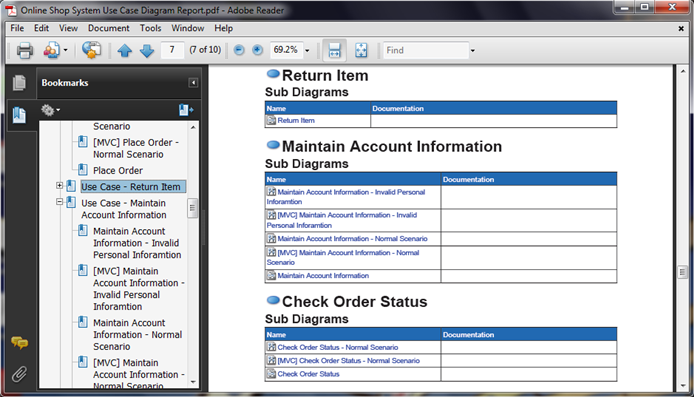Click the Use Case - Return Item bookmark icon
The width and height of the screenshot is (694, 397).
(x=71, y=186)
